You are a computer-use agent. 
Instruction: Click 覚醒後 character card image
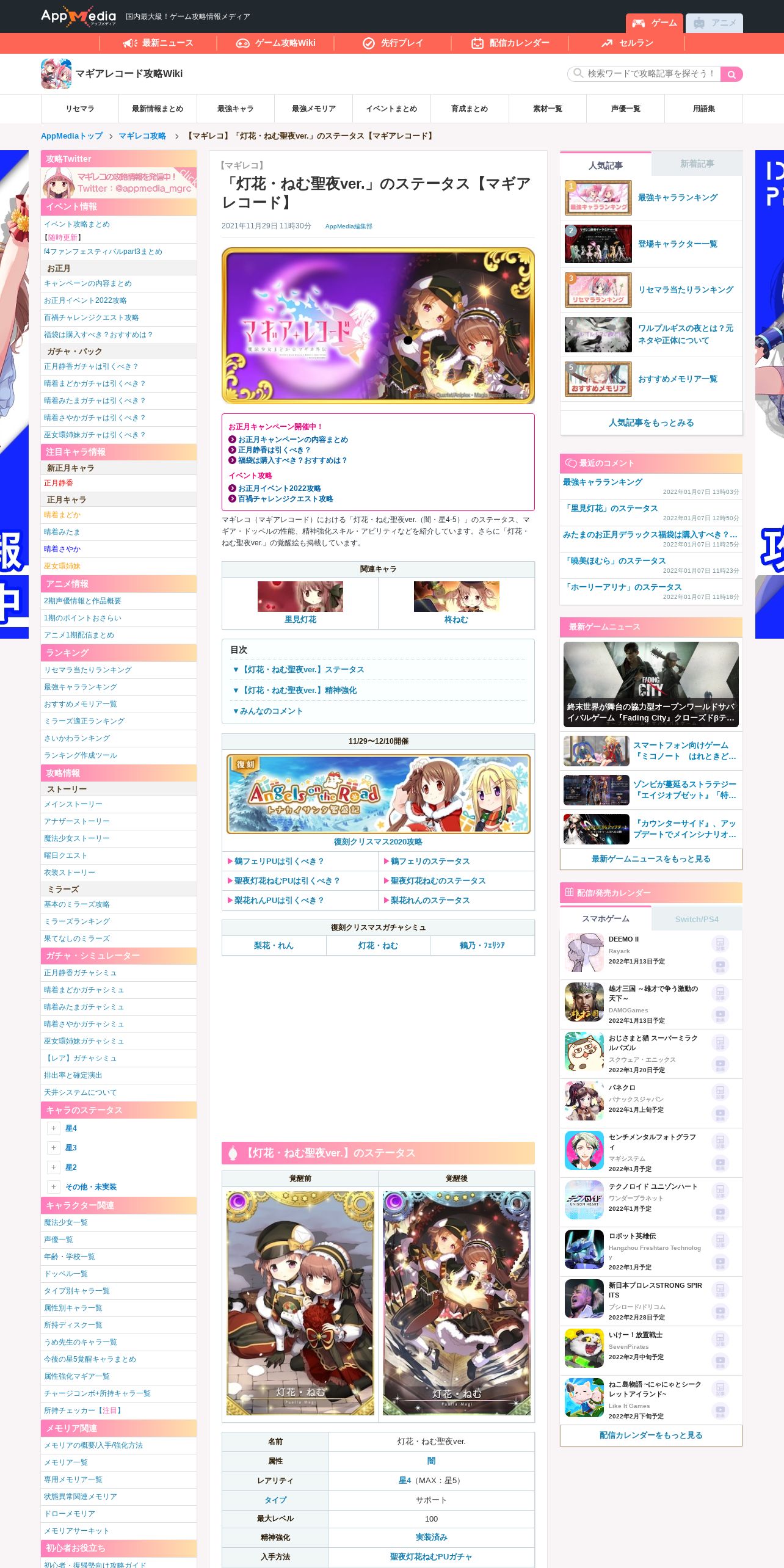(457, 1303)
